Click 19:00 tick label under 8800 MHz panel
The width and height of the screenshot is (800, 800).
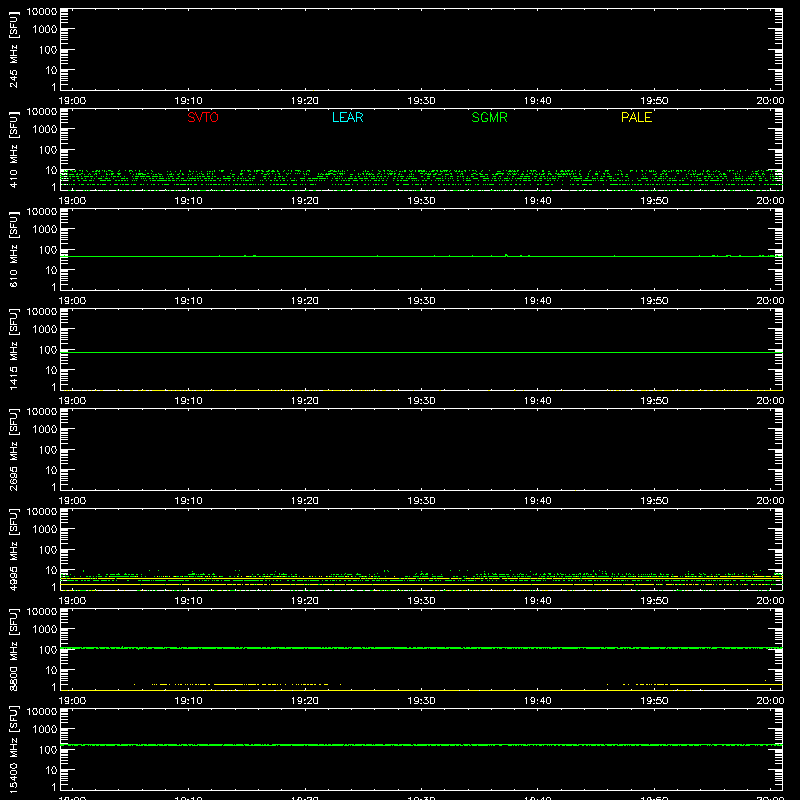[x=72, y=701]
